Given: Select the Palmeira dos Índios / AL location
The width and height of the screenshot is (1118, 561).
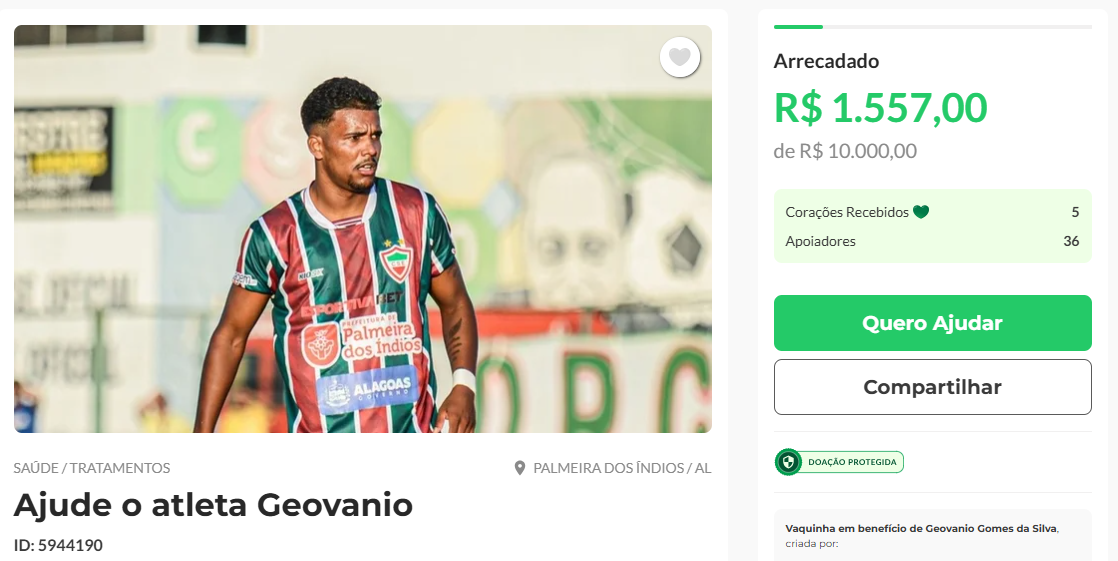Looking at the screenshot, I should 622,468.
